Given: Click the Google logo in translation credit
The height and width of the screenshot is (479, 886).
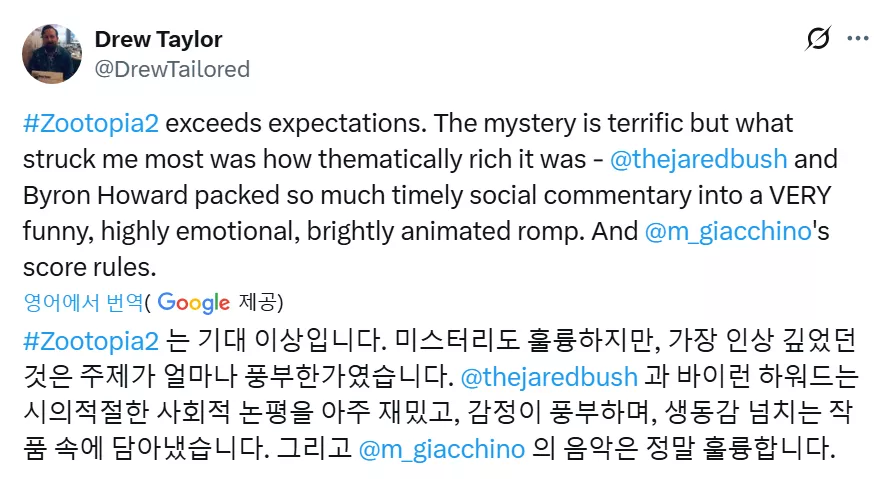Looking at the screenshot, I should point(193,301).
